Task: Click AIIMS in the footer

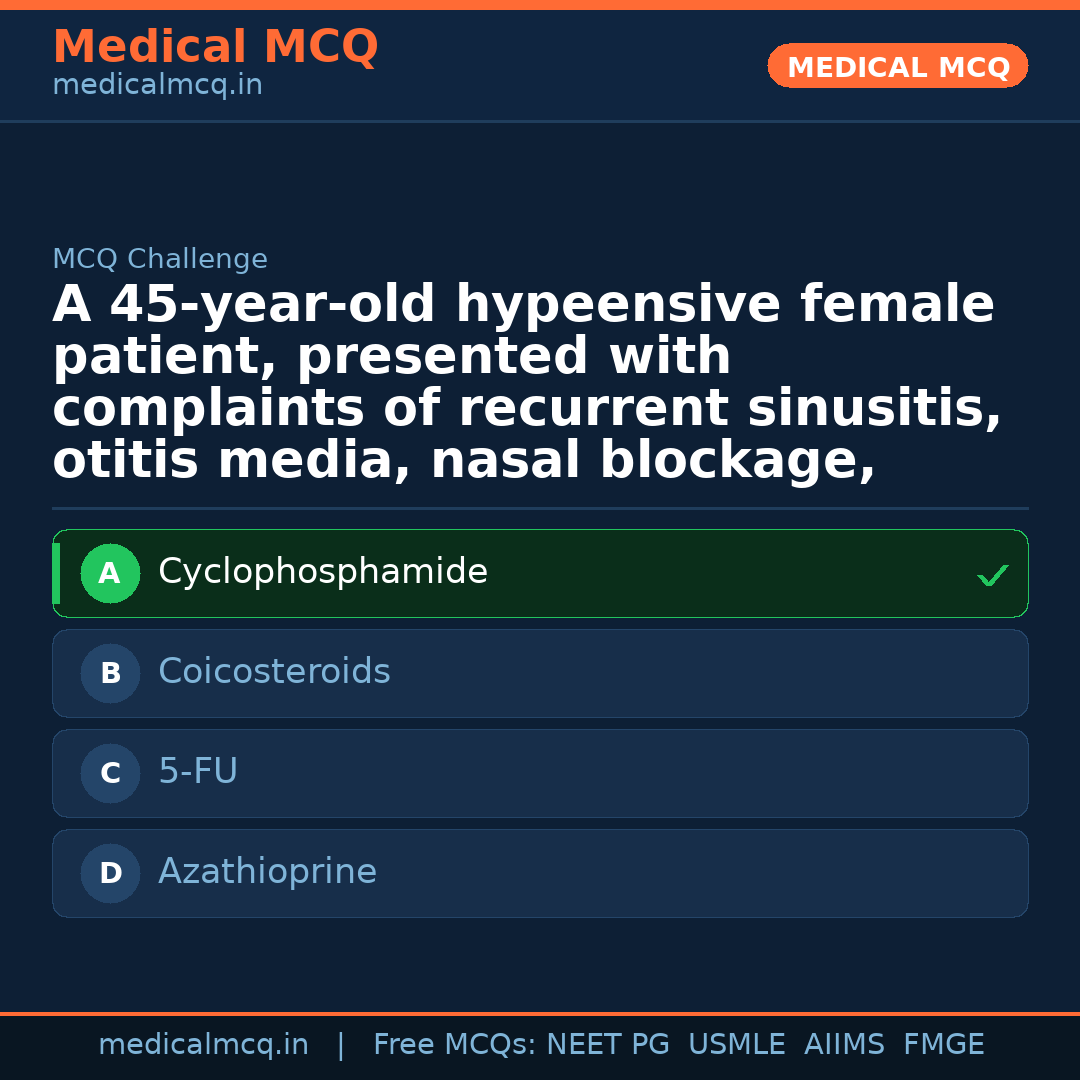Action: pyautogui.click(x=844, y=1045)
